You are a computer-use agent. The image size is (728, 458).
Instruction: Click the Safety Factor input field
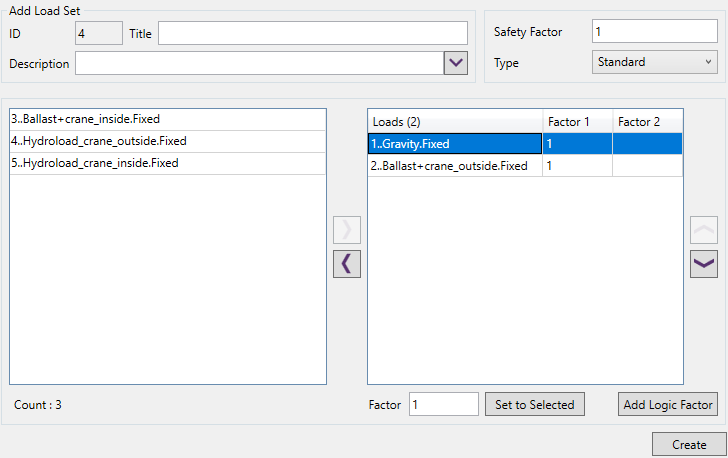pyautogui.click(x=654, y=32)
